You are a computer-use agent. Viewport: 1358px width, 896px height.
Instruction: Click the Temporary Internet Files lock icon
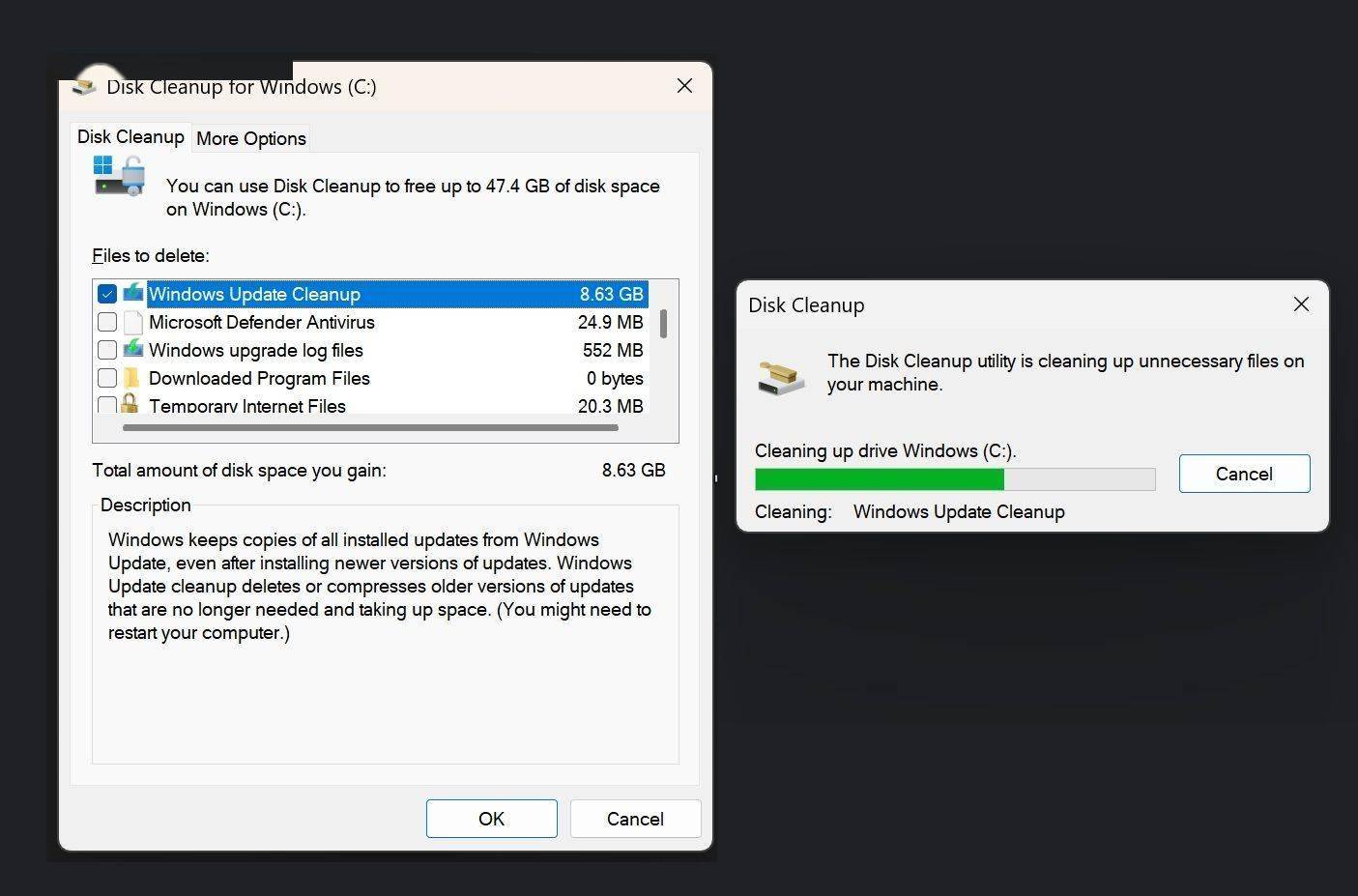(130, 404)
